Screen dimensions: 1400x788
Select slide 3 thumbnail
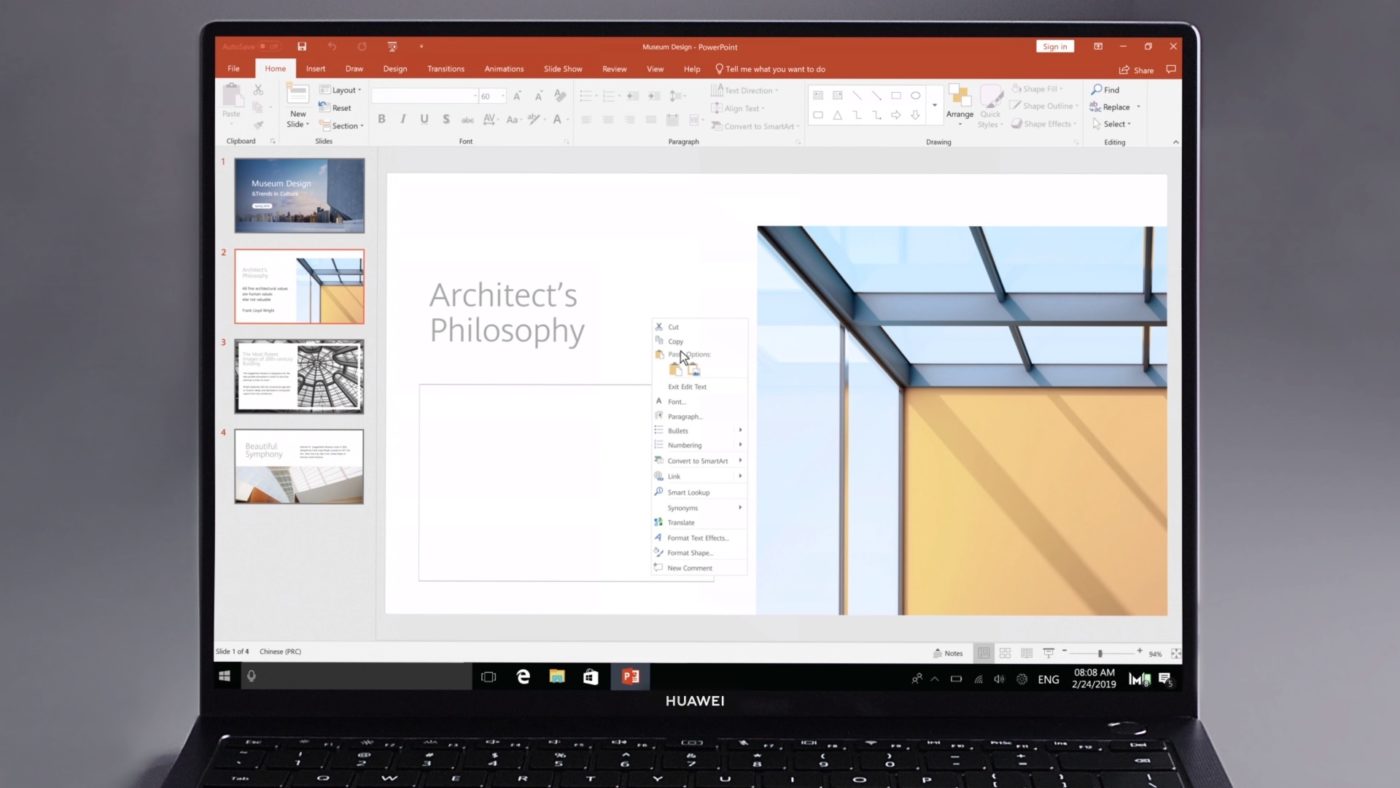299,376
